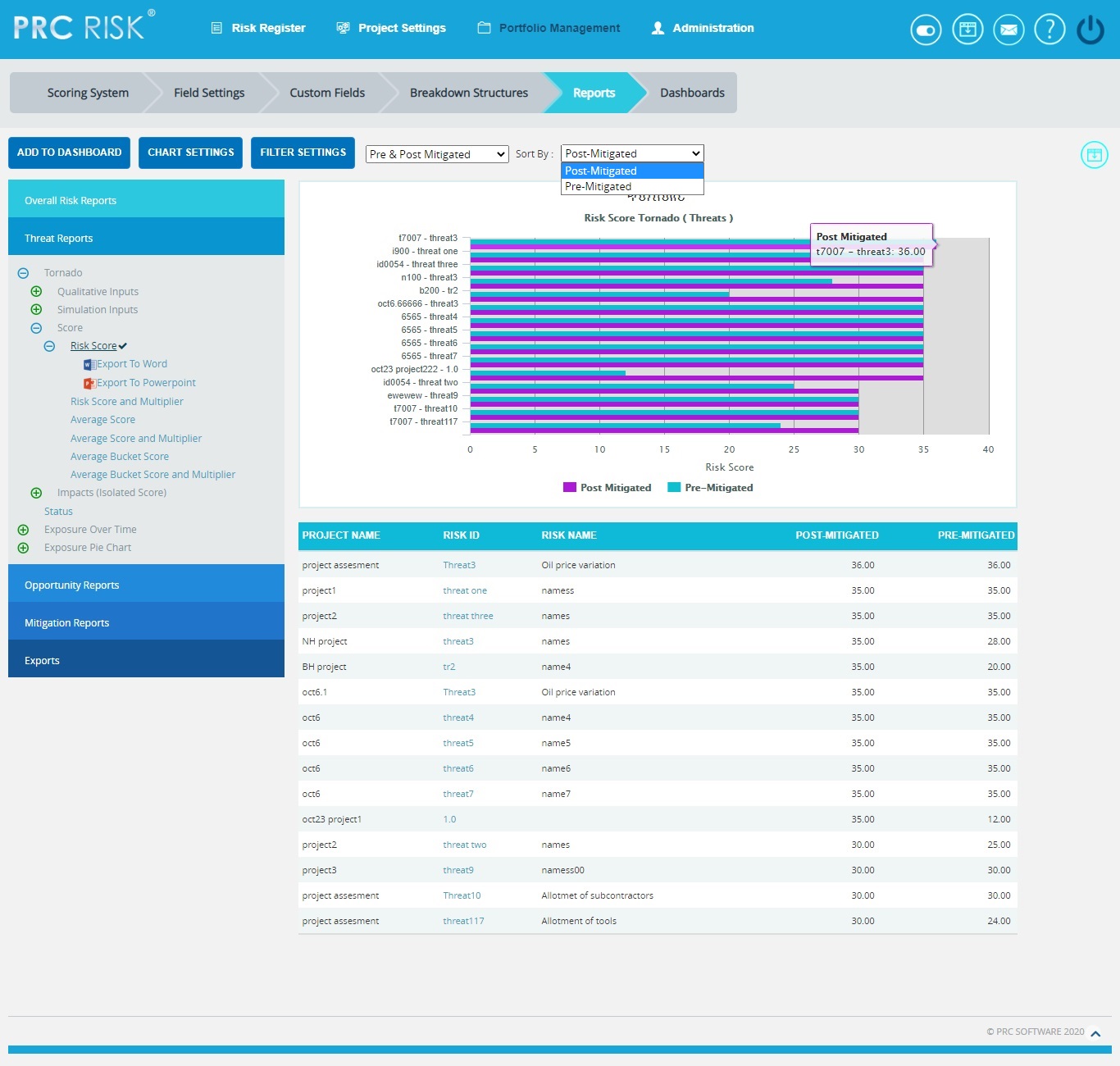Flip the switch toggle icon in top bar
The height and width of the screenshot is (1066, 1120).
925,29
